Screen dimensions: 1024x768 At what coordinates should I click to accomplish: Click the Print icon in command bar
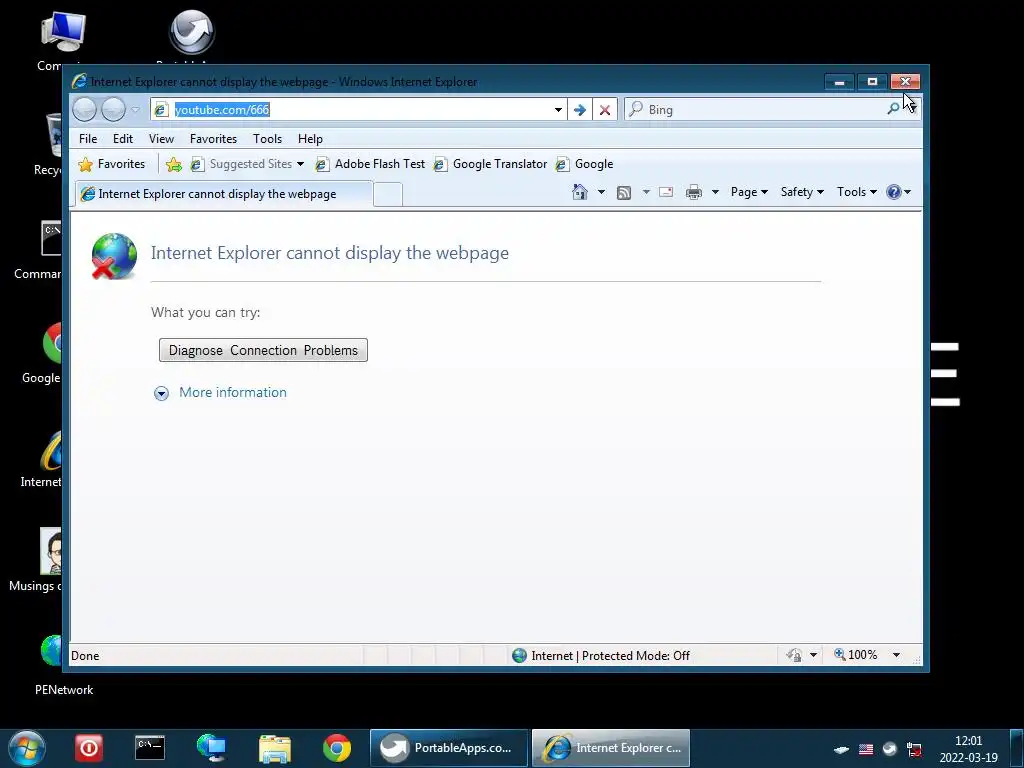694,192
